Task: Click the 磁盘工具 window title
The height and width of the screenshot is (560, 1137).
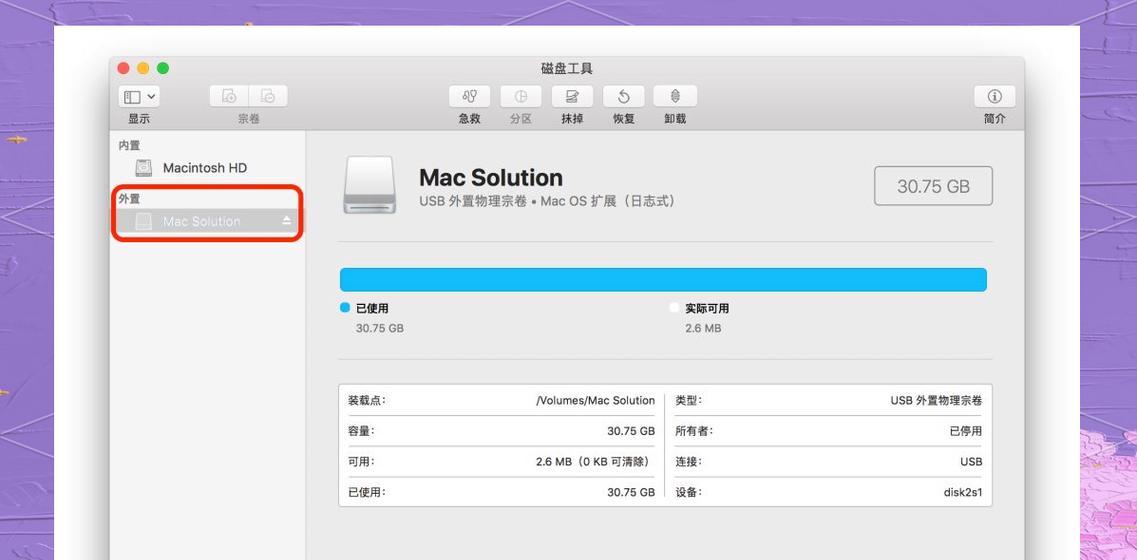Action: 567,69
